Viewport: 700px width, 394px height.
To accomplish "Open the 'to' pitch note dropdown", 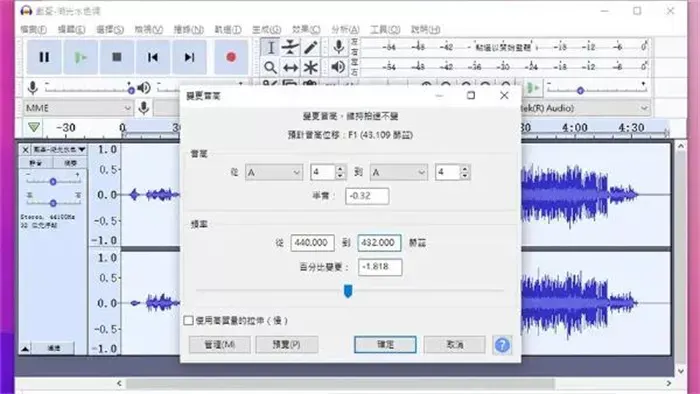I will click(x=399, y=172).
